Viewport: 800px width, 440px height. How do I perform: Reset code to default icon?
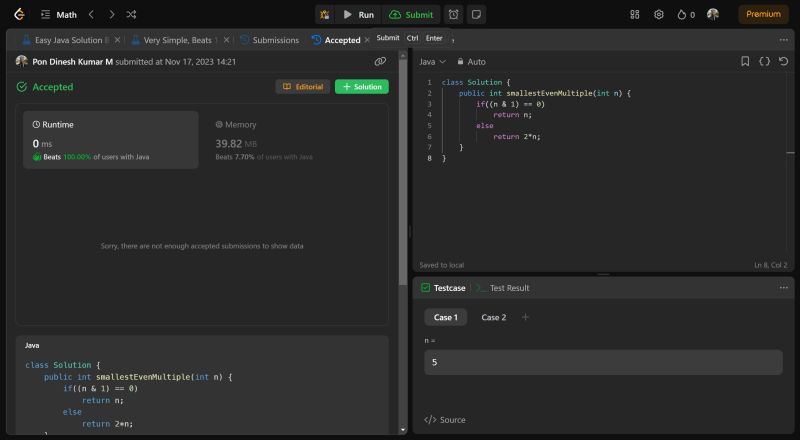tap(784, 62)
